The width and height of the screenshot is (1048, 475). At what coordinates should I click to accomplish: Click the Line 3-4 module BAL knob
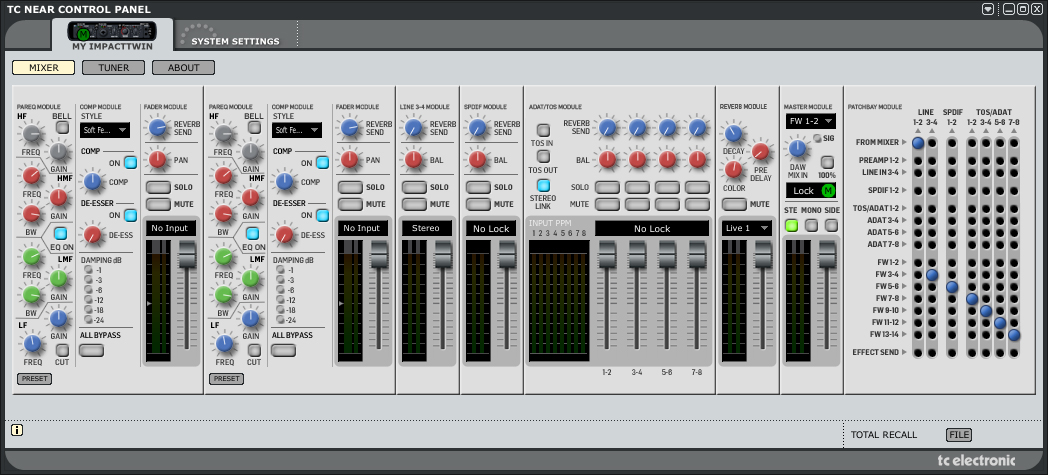click(x=414, y=159)
